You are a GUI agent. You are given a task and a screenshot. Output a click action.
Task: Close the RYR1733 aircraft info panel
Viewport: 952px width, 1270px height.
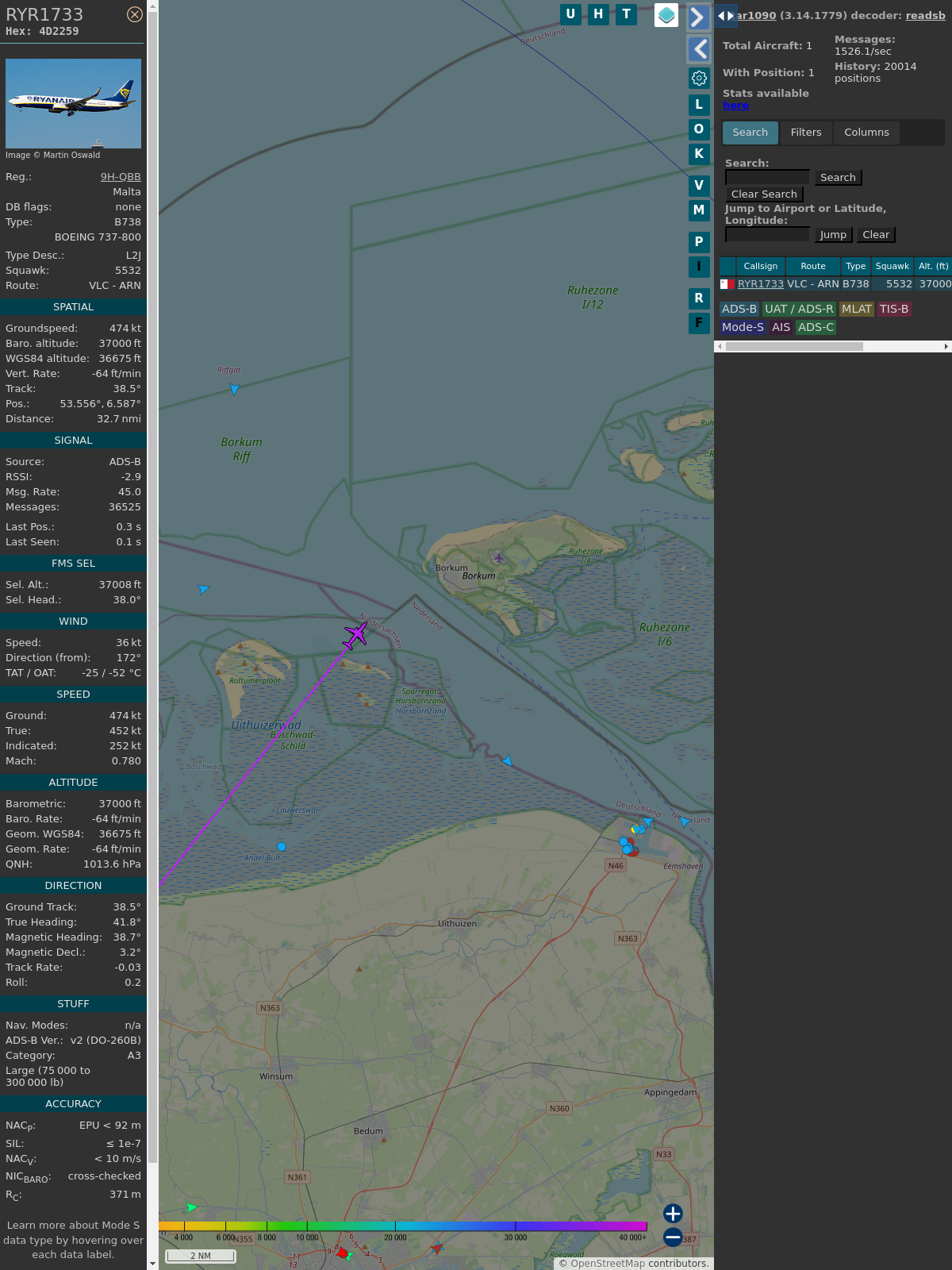[x=135, y=14]
